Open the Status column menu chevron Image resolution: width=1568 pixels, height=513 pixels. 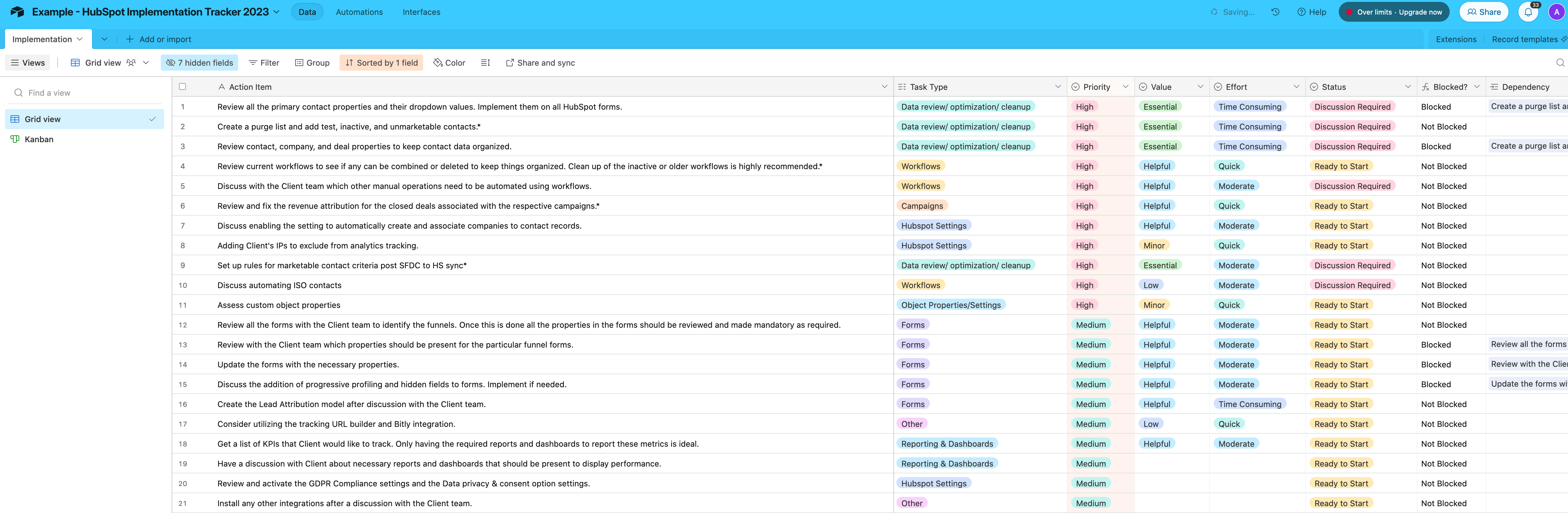[1408, 87]
